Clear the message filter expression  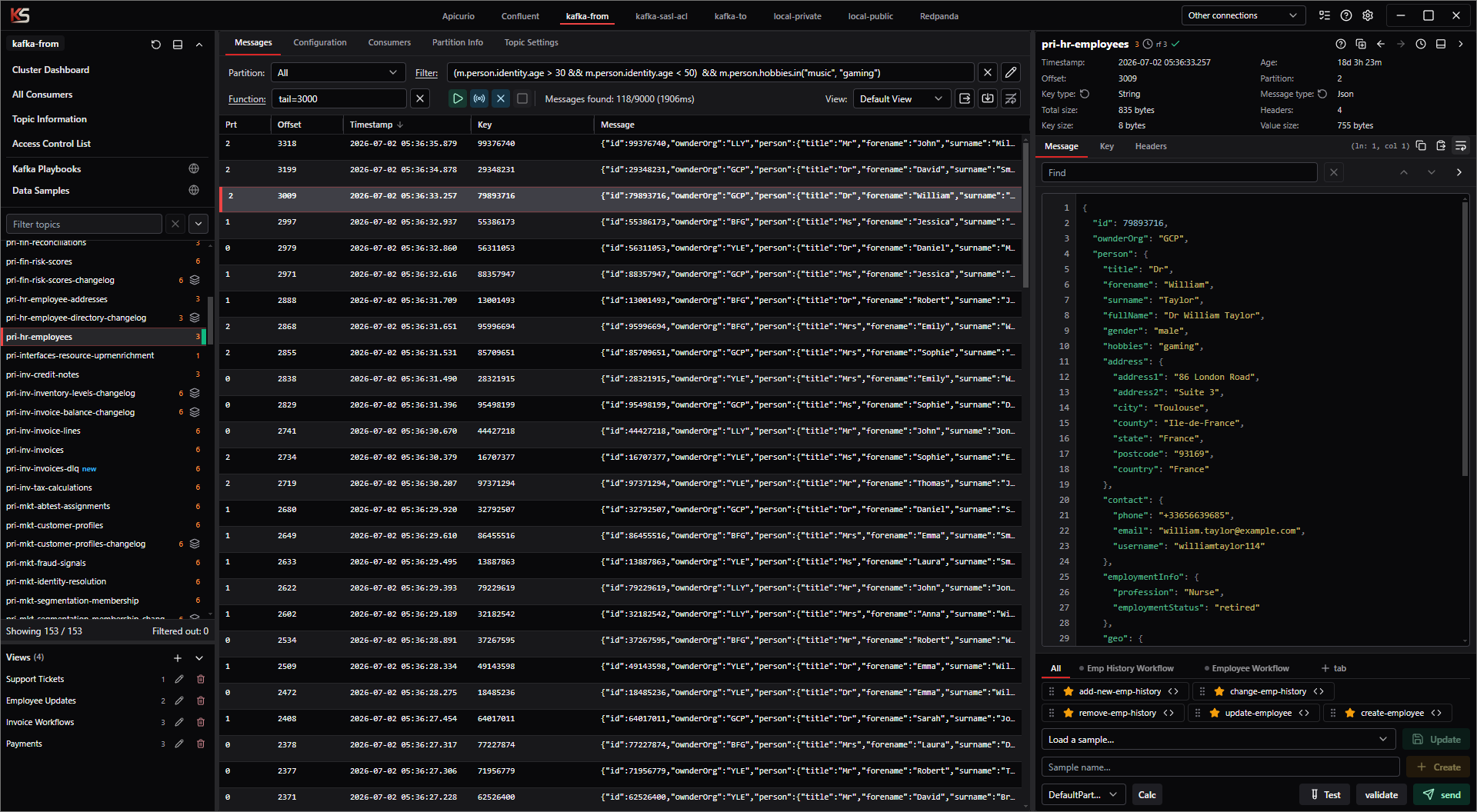click(988, 73)
